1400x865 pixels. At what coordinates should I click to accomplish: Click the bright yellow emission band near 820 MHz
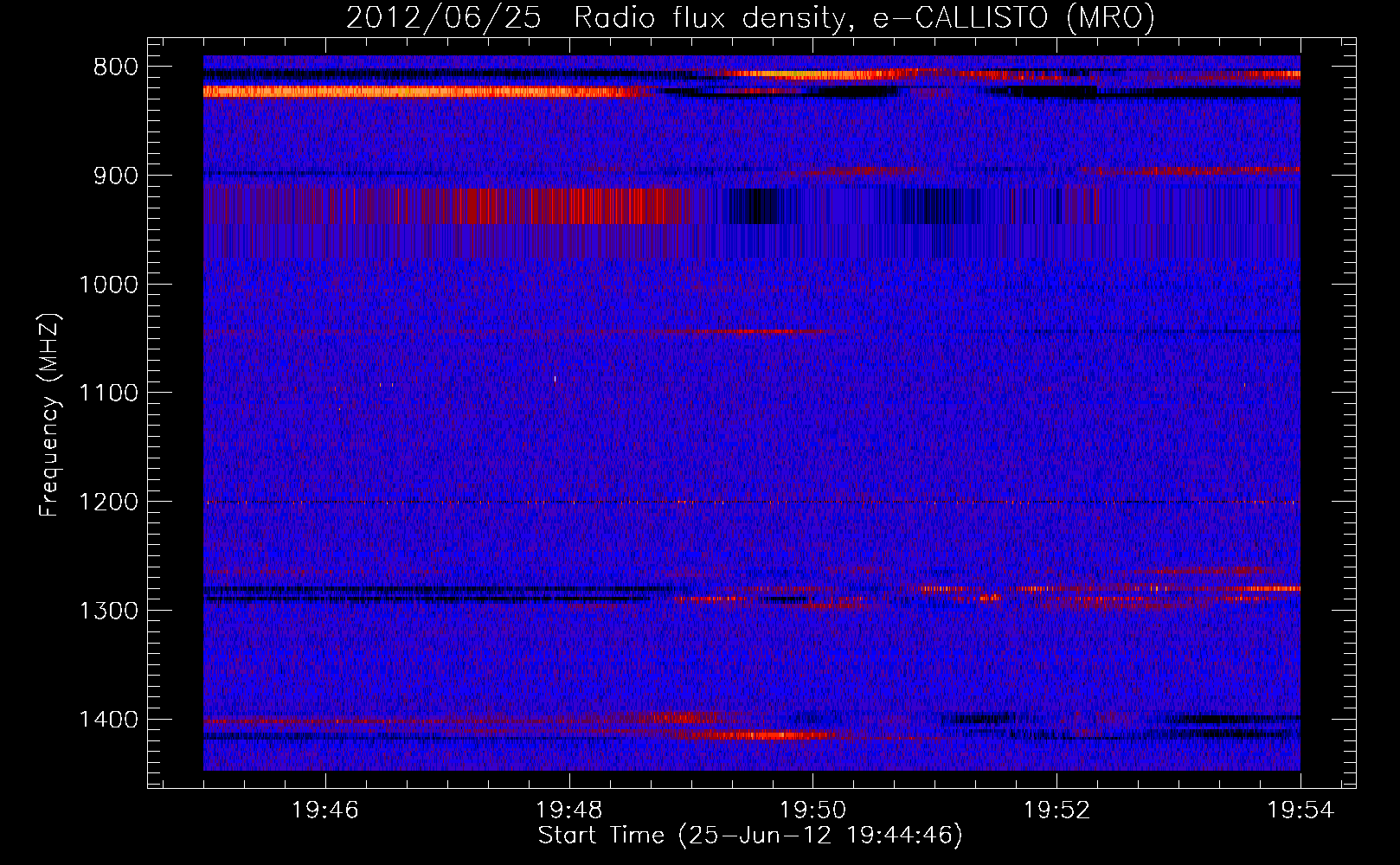pyautogui.click(x=430, y=92)
